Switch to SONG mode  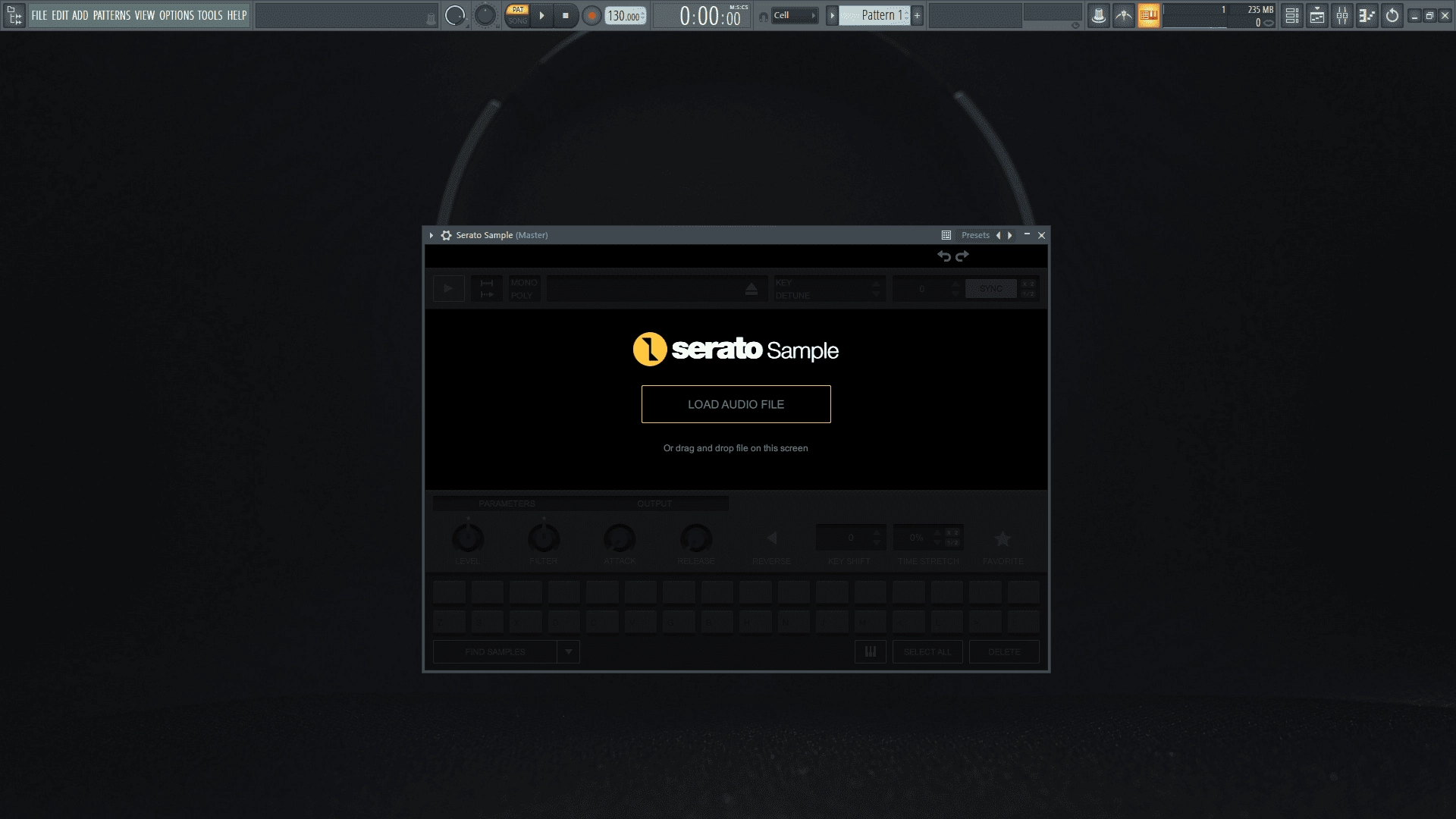click(518, 20)
